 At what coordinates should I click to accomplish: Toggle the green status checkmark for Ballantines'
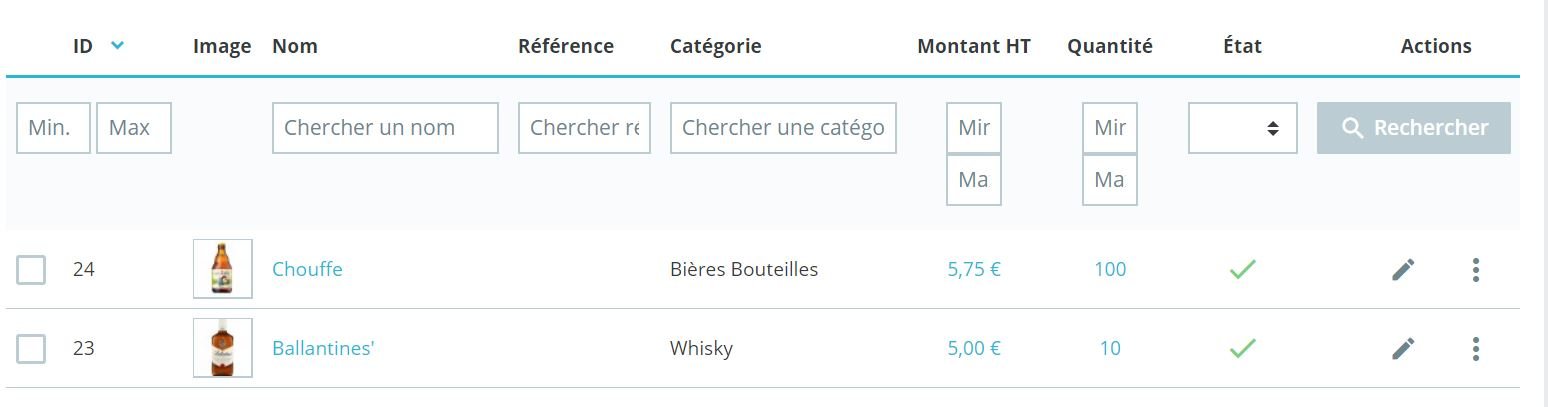tap(1242, 348)
